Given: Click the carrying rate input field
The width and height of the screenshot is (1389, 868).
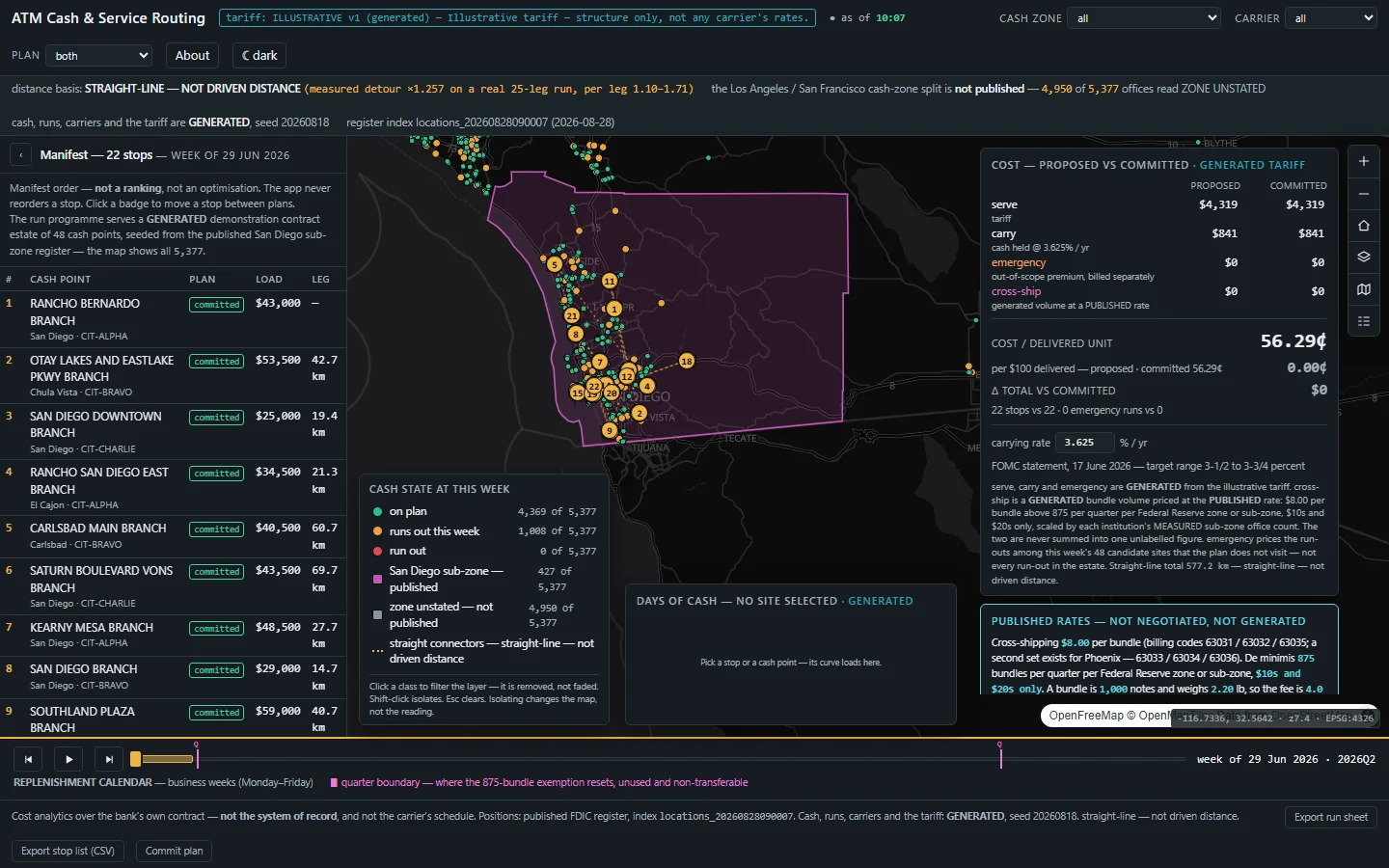Looking at the screenshot, I should coord(1084,443).
